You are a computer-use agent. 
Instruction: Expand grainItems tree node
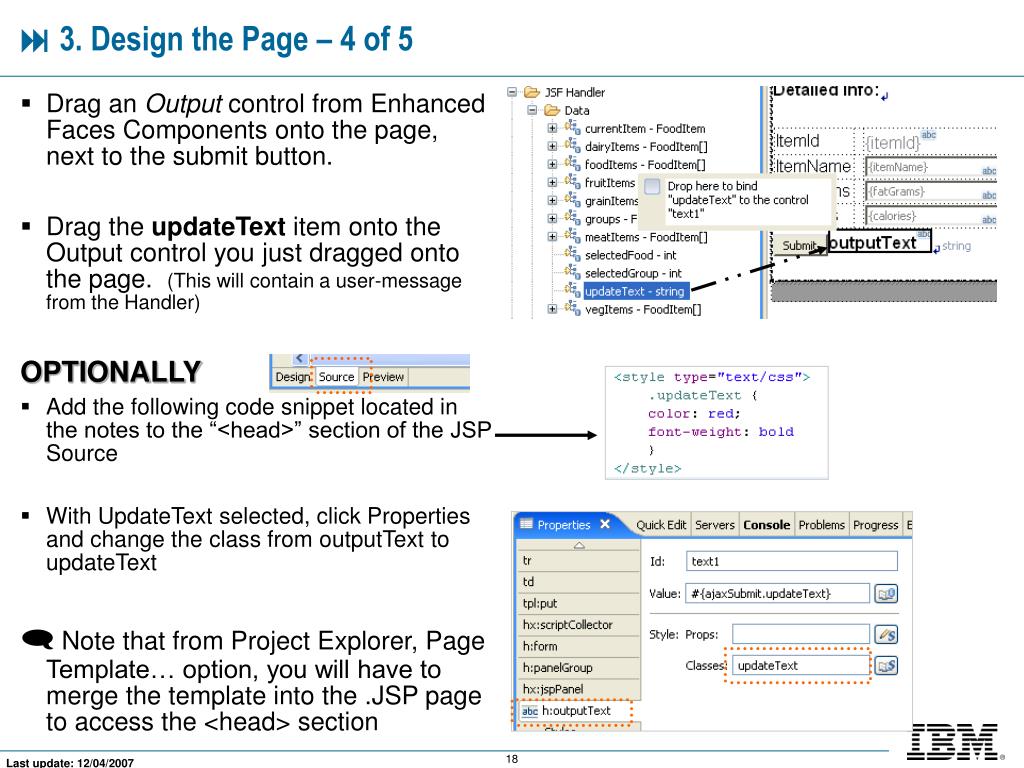coord(552,201)
